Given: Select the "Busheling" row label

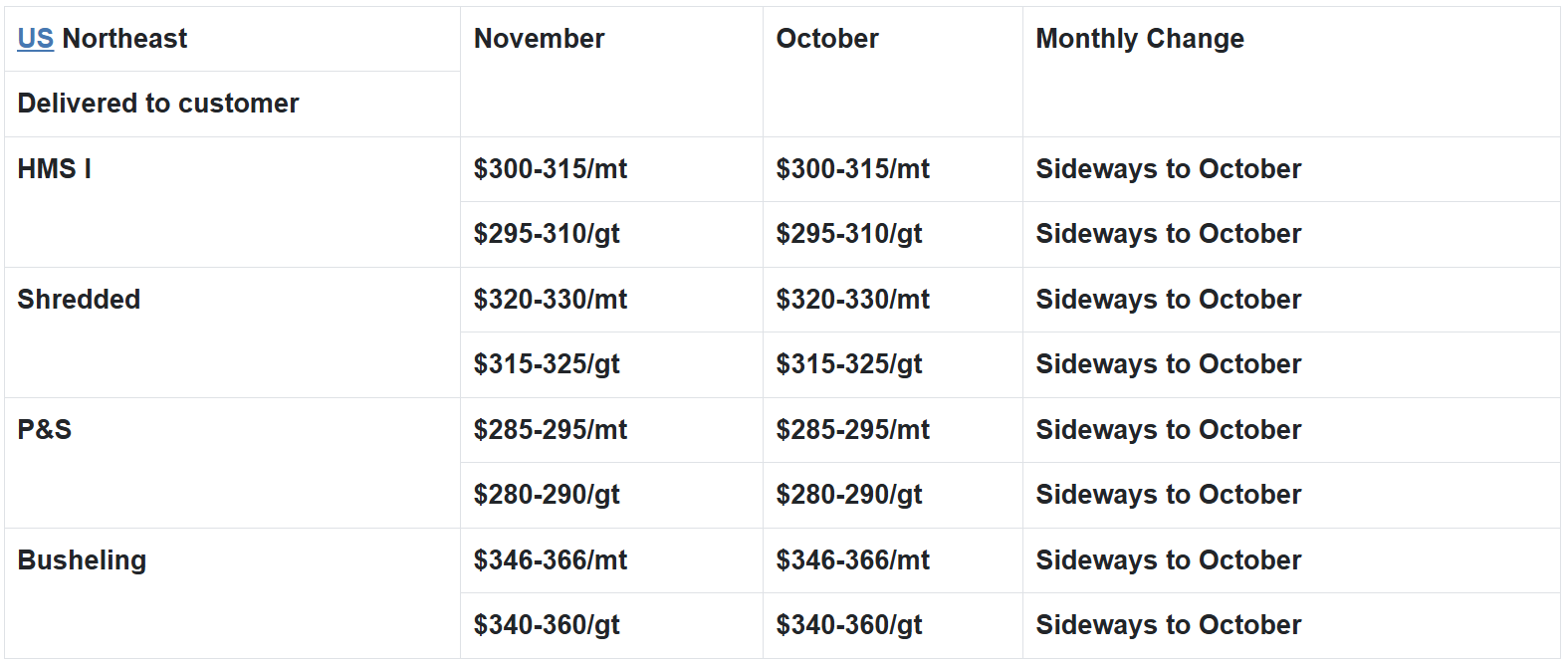Looking at the screenshot, I should pyautogui.click(x=82, y=560).
